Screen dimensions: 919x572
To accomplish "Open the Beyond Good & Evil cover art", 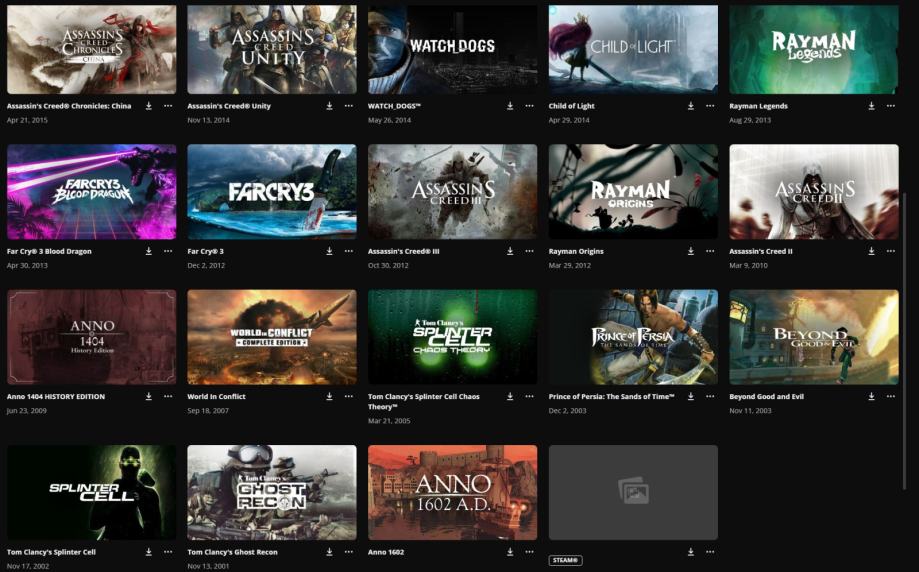I will (814, 337).
